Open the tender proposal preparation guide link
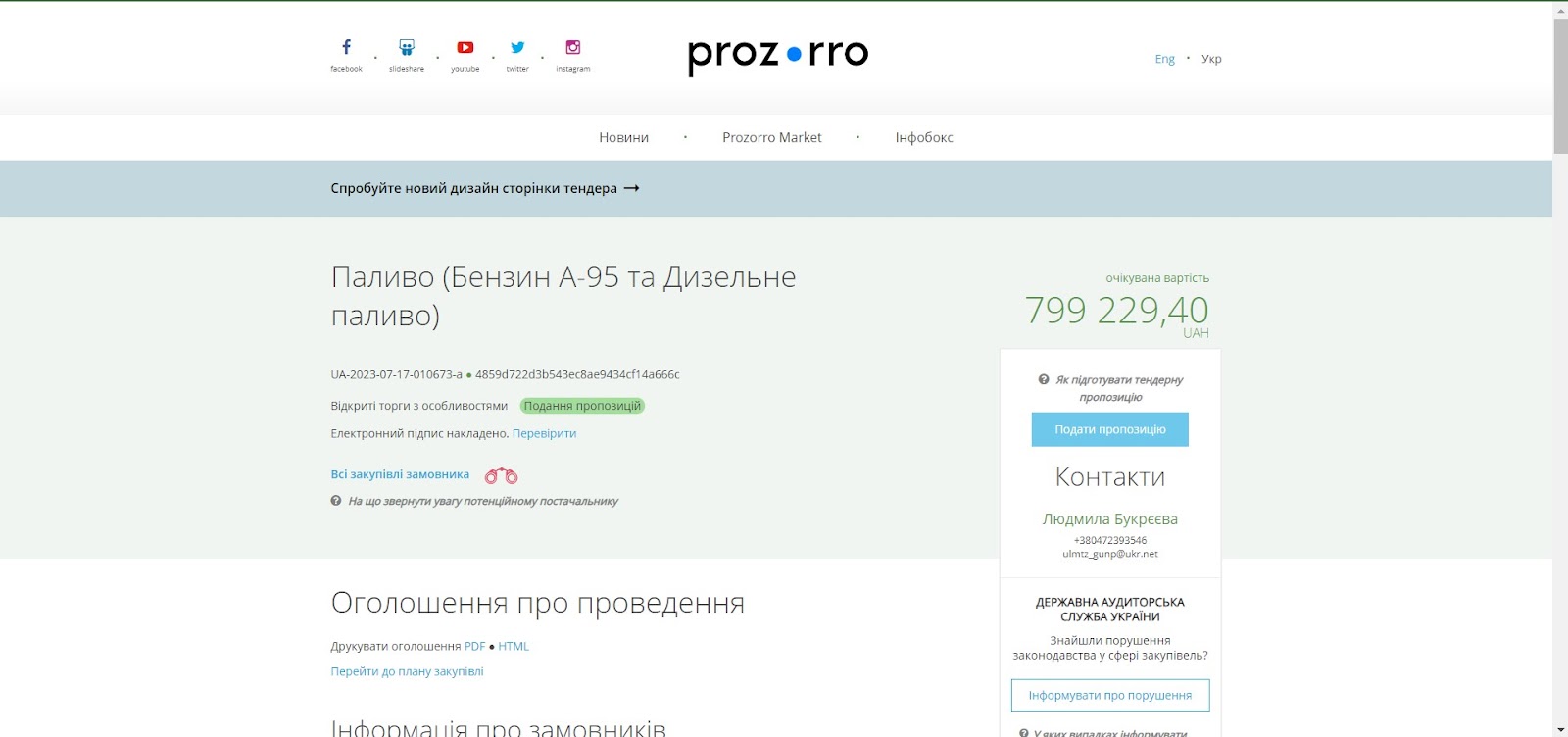This screenshot has width=1568, height=737. point(1118,388)
